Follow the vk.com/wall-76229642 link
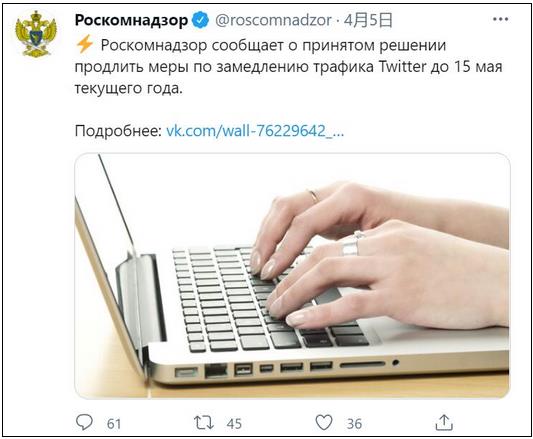This screenshot has width=533, height=439. (x=255, y=131)
